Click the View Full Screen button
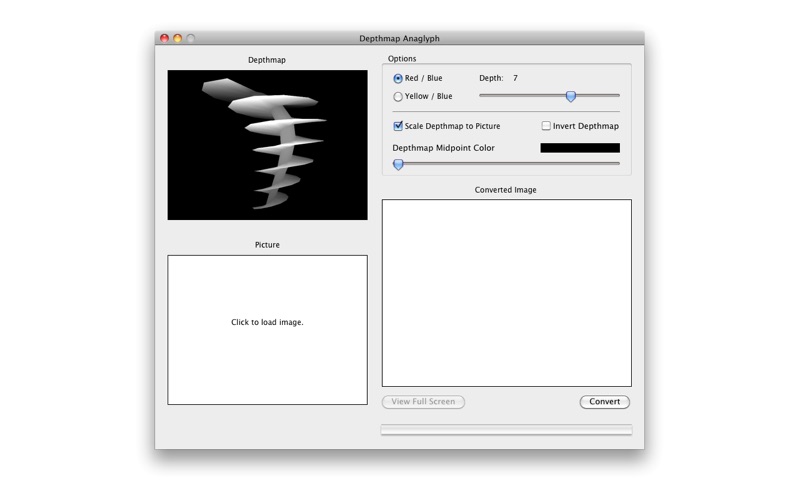 point(423,402)
